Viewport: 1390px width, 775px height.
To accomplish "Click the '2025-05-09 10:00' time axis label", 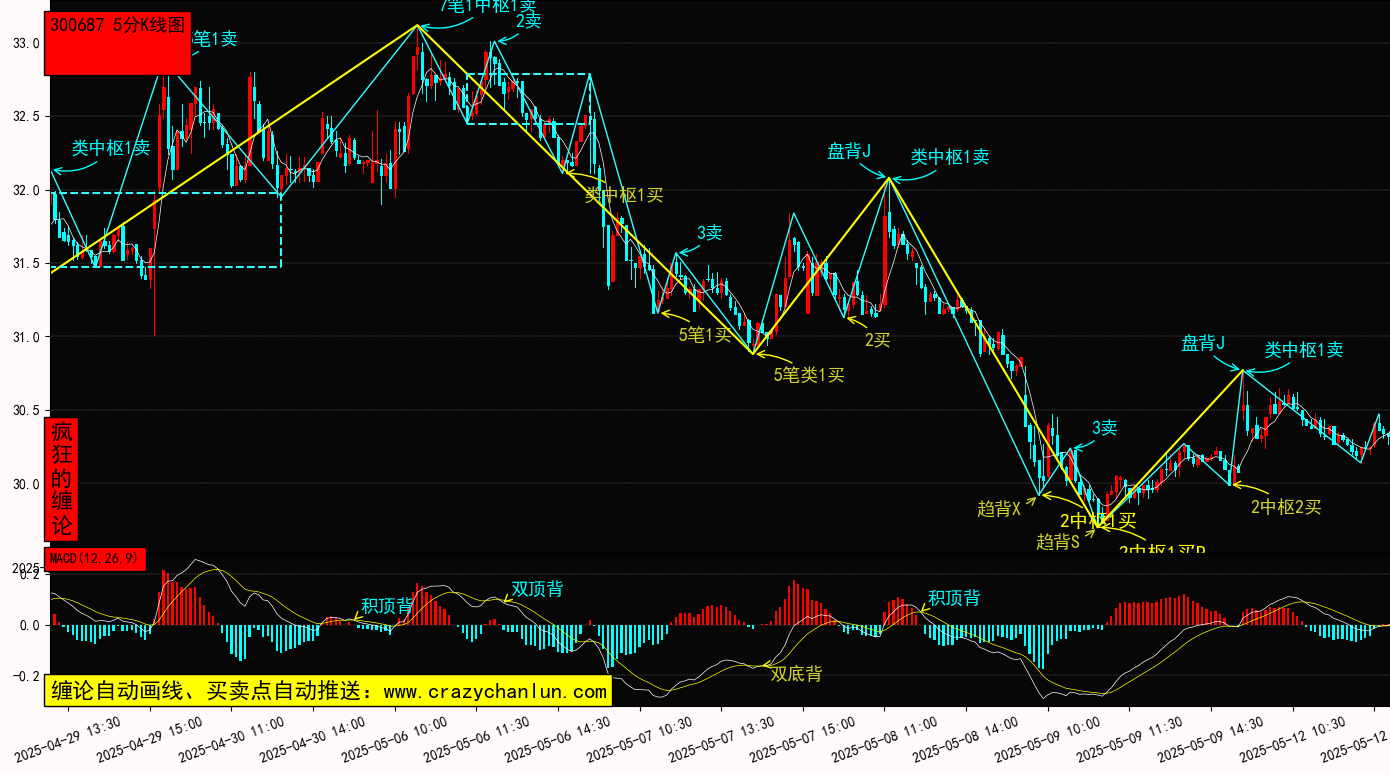I will (1049, 738).
